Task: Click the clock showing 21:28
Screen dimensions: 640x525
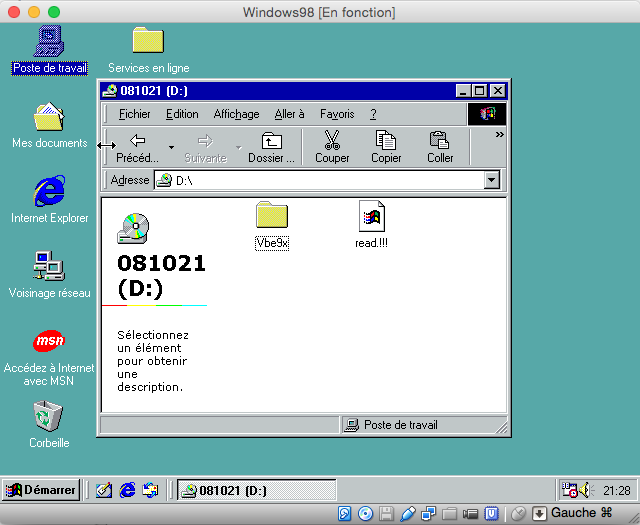Action: tap(617, 490)
